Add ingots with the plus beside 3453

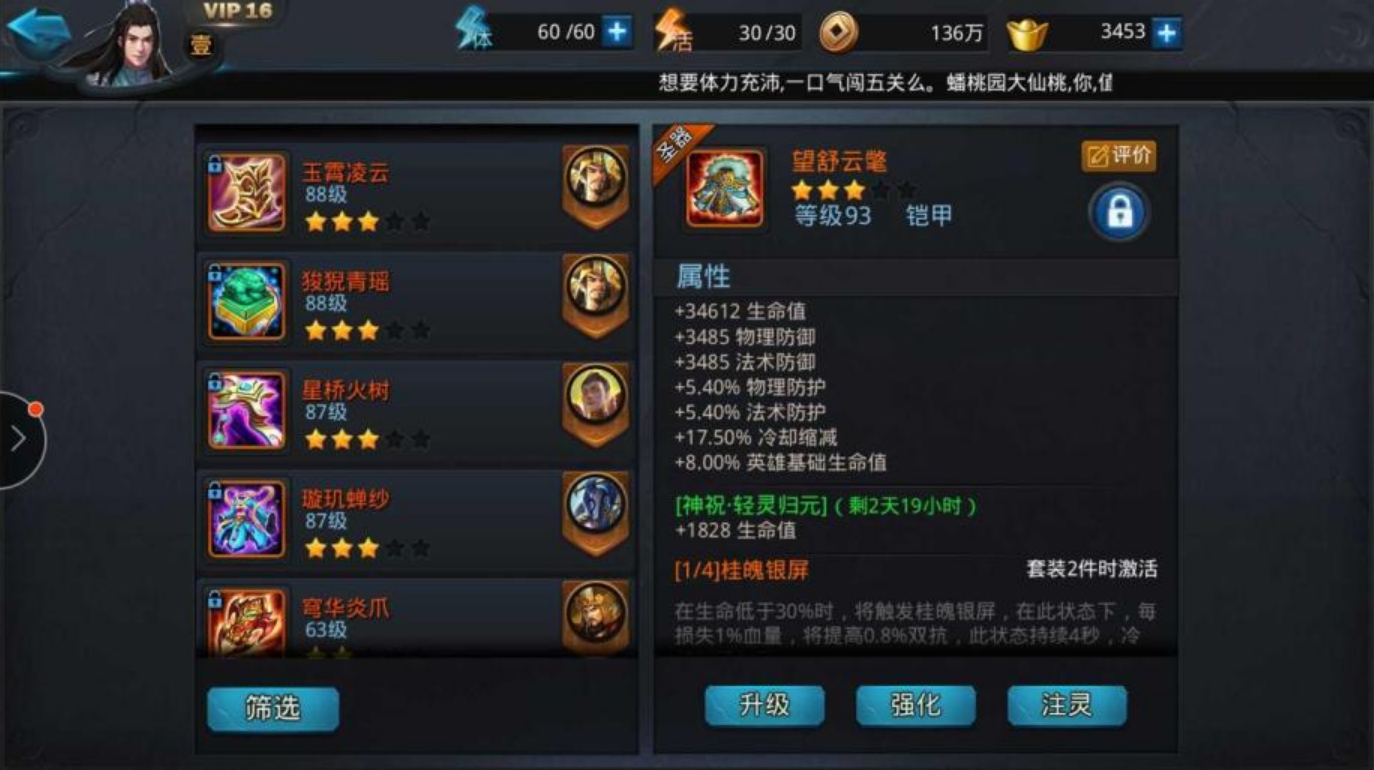[x=1165, y=33]
